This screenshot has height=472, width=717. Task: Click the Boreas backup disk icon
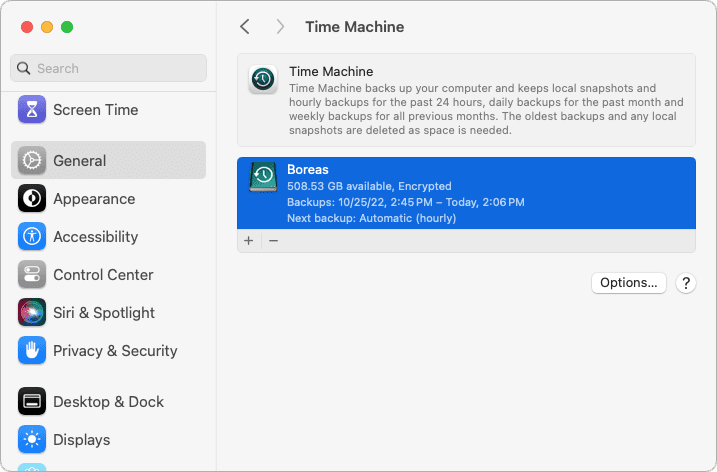(263, 177)
